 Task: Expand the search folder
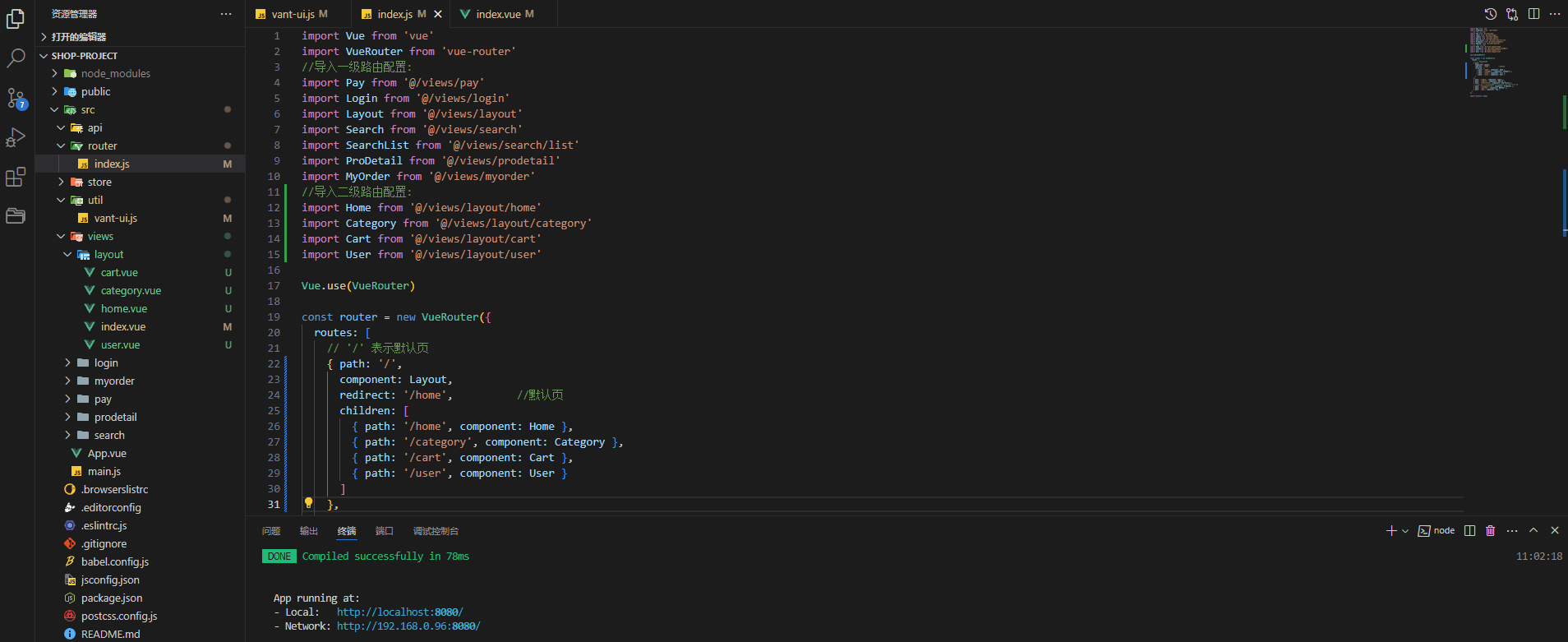coord(141,436)
